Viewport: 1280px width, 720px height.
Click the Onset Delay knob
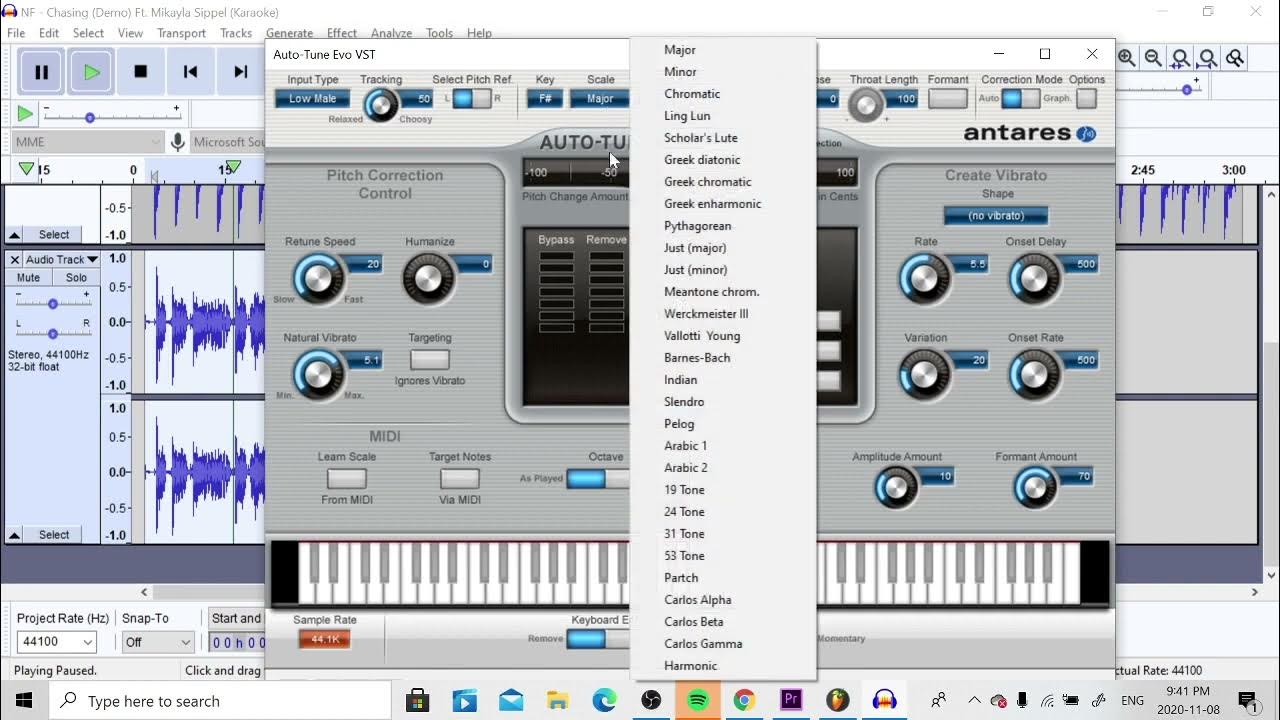pos(1035,279)
